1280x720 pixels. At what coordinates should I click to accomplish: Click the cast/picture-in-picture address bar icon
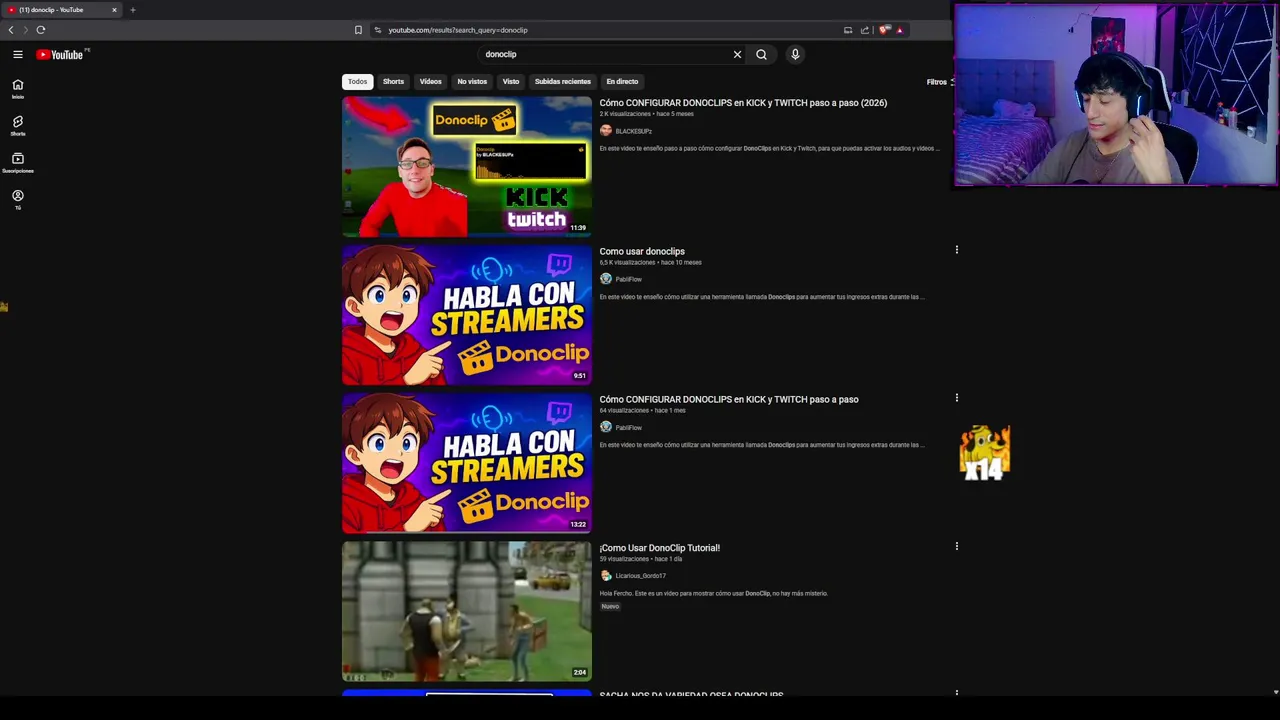[x=848, y=30]
